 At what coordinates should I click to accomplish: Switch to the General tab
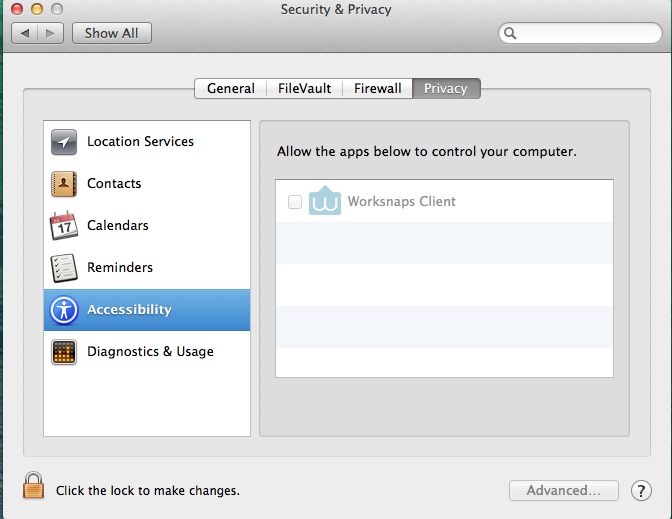[x=231, y=89]
